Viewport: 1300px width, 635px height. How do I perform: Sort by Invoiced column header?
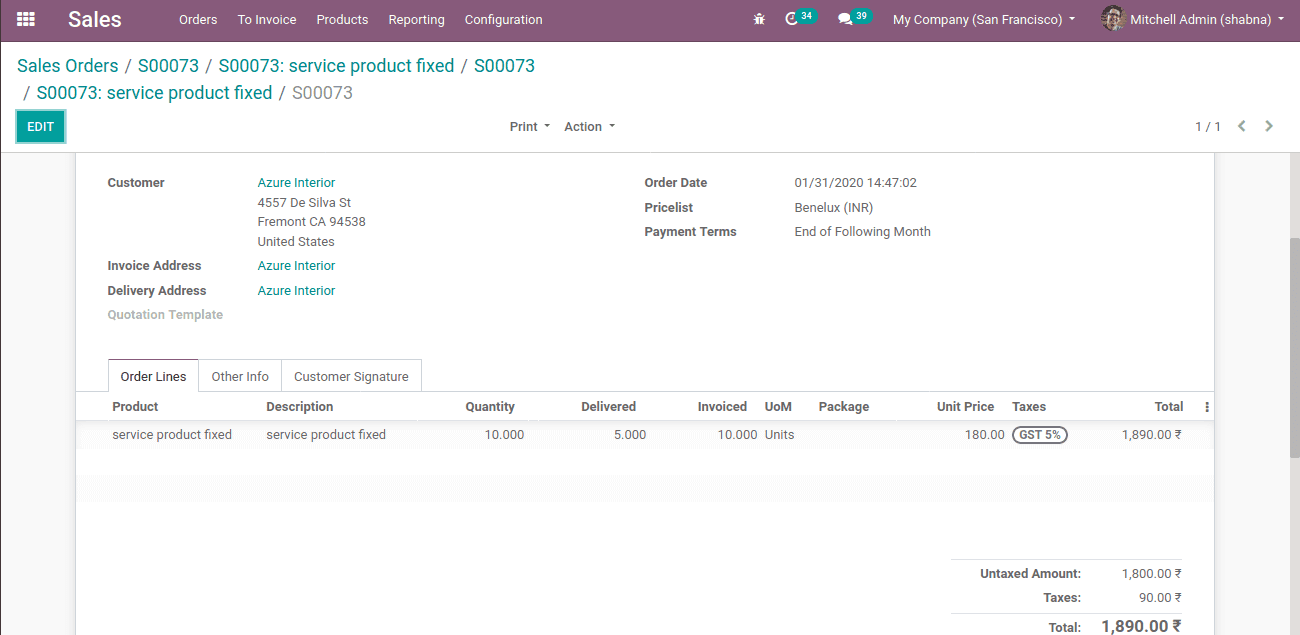pos(722,407)
